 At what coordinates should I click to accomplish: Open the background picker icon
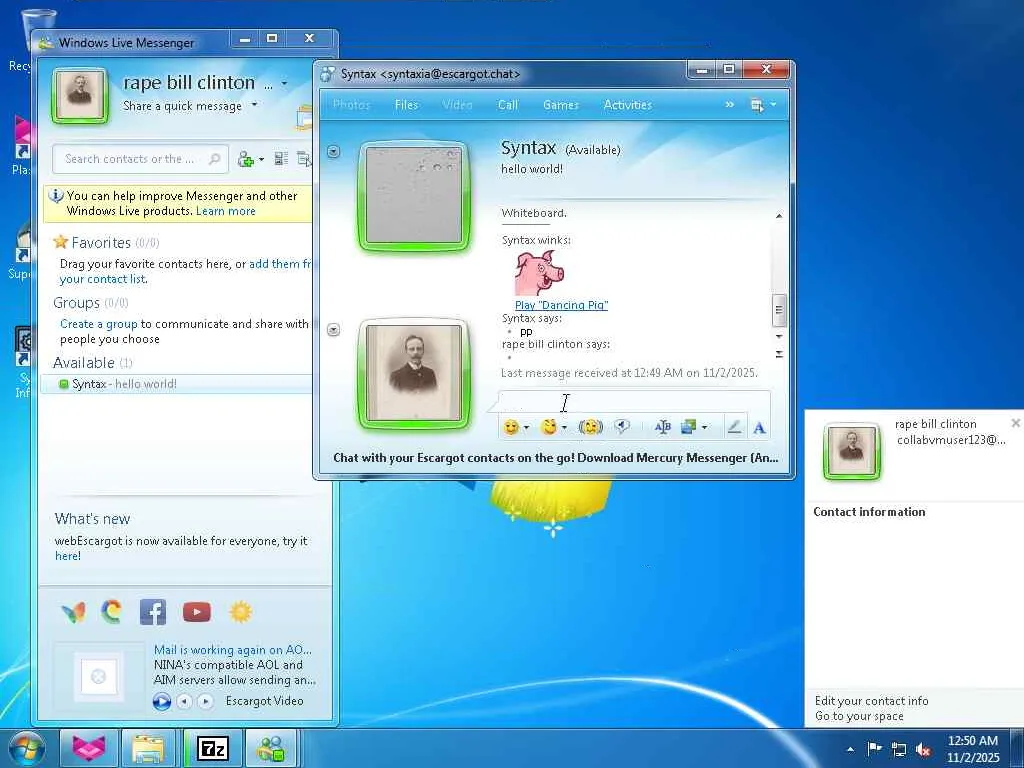[x=688, y=427]
